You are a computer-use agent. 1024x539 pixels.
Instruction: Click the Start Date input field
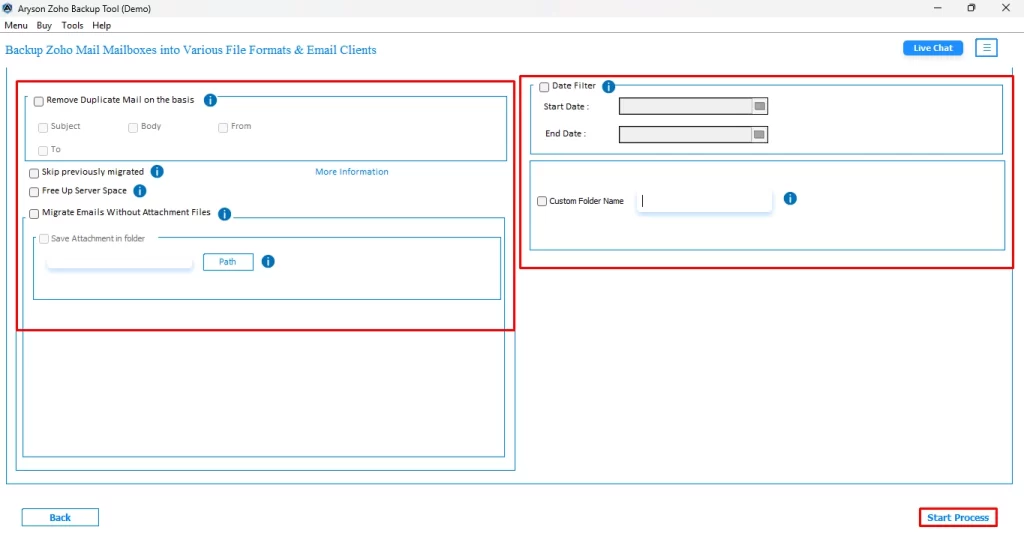coord(685,106)
